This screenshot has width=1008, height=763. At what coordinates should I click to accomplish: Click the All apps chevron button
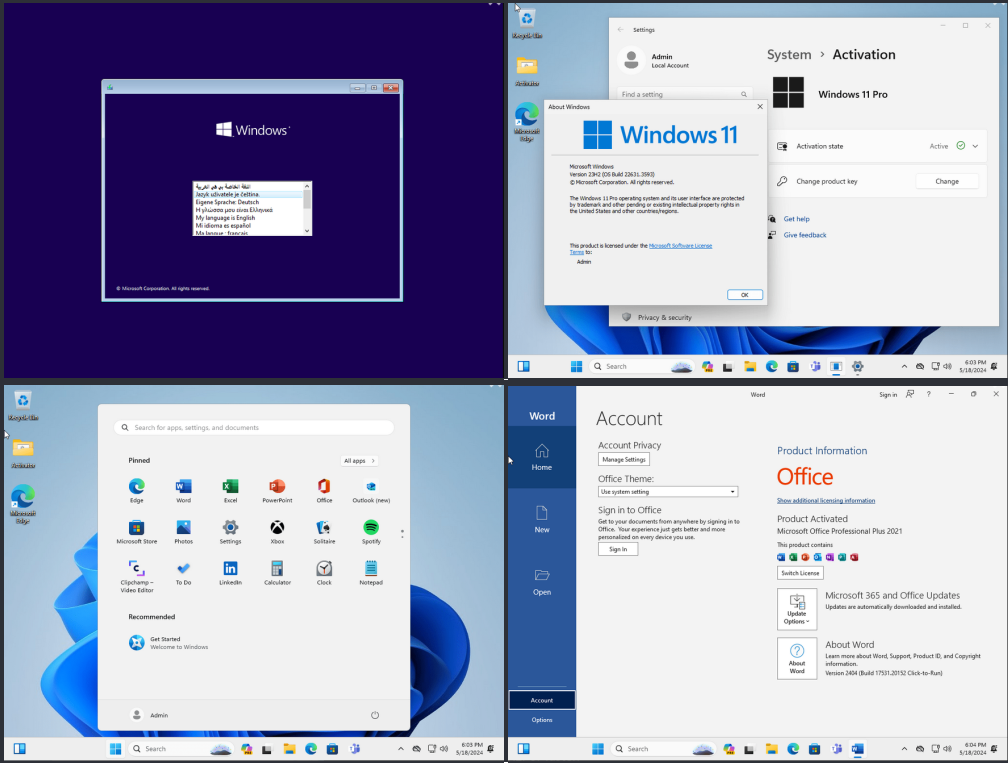359,460
